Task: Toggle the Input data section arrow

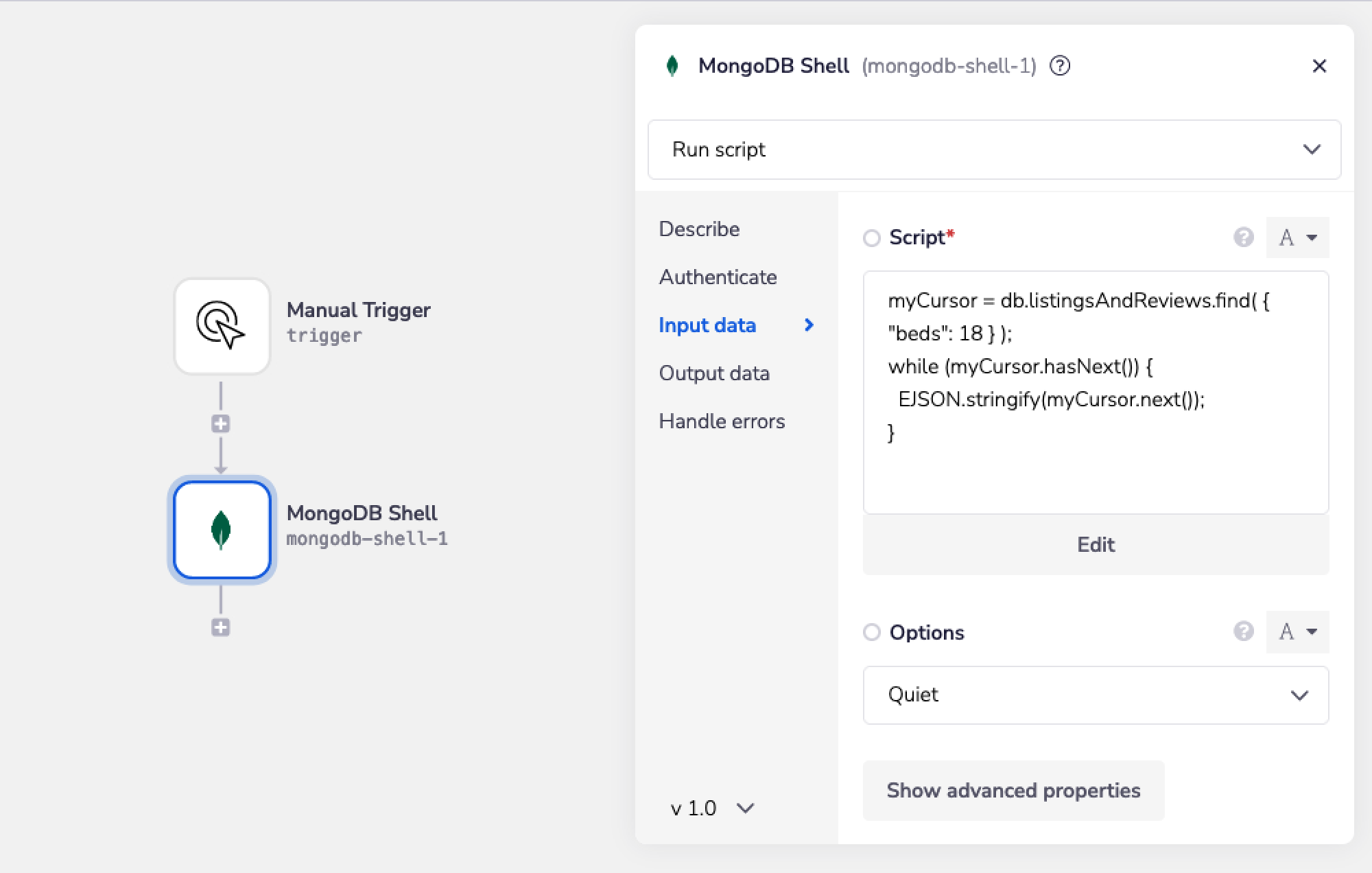Action: tap(810, 325)
